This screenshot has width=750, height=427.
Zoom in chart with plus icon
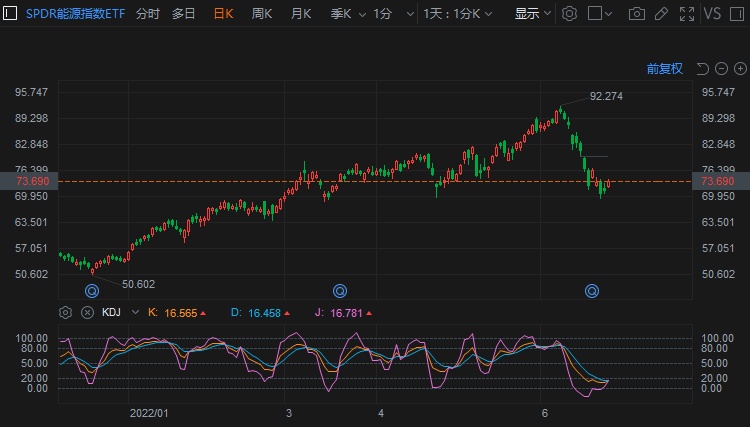[x=738, y=69]
